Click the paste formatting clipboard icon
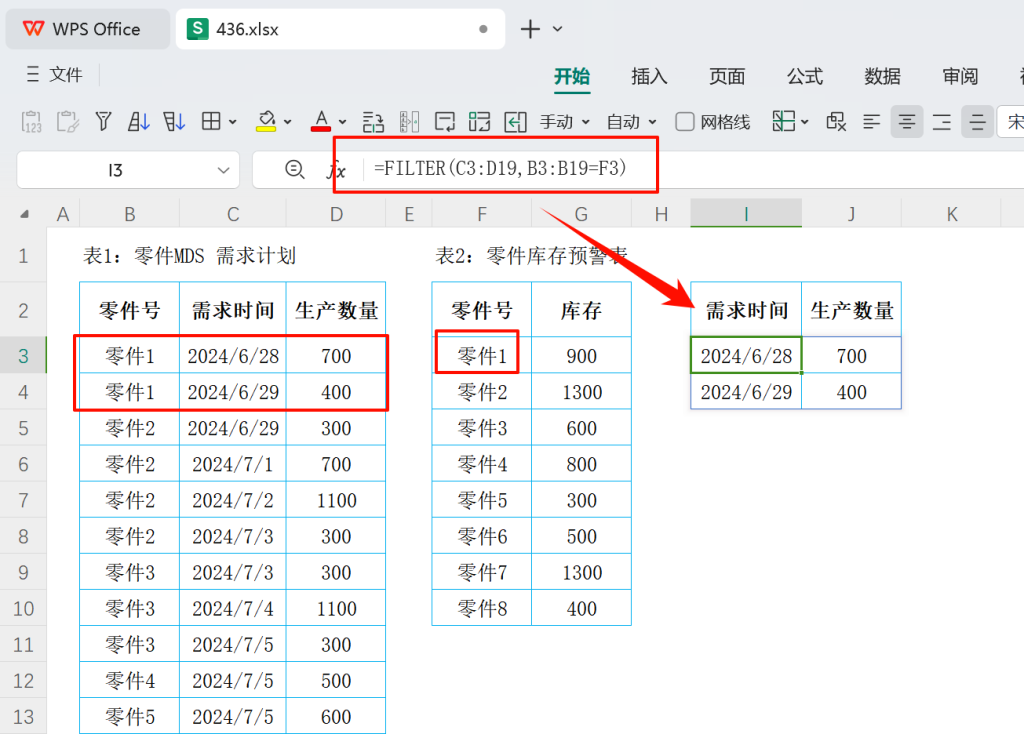The height and width of the screenshot is (734, 1024). click(x=67, y=122)
